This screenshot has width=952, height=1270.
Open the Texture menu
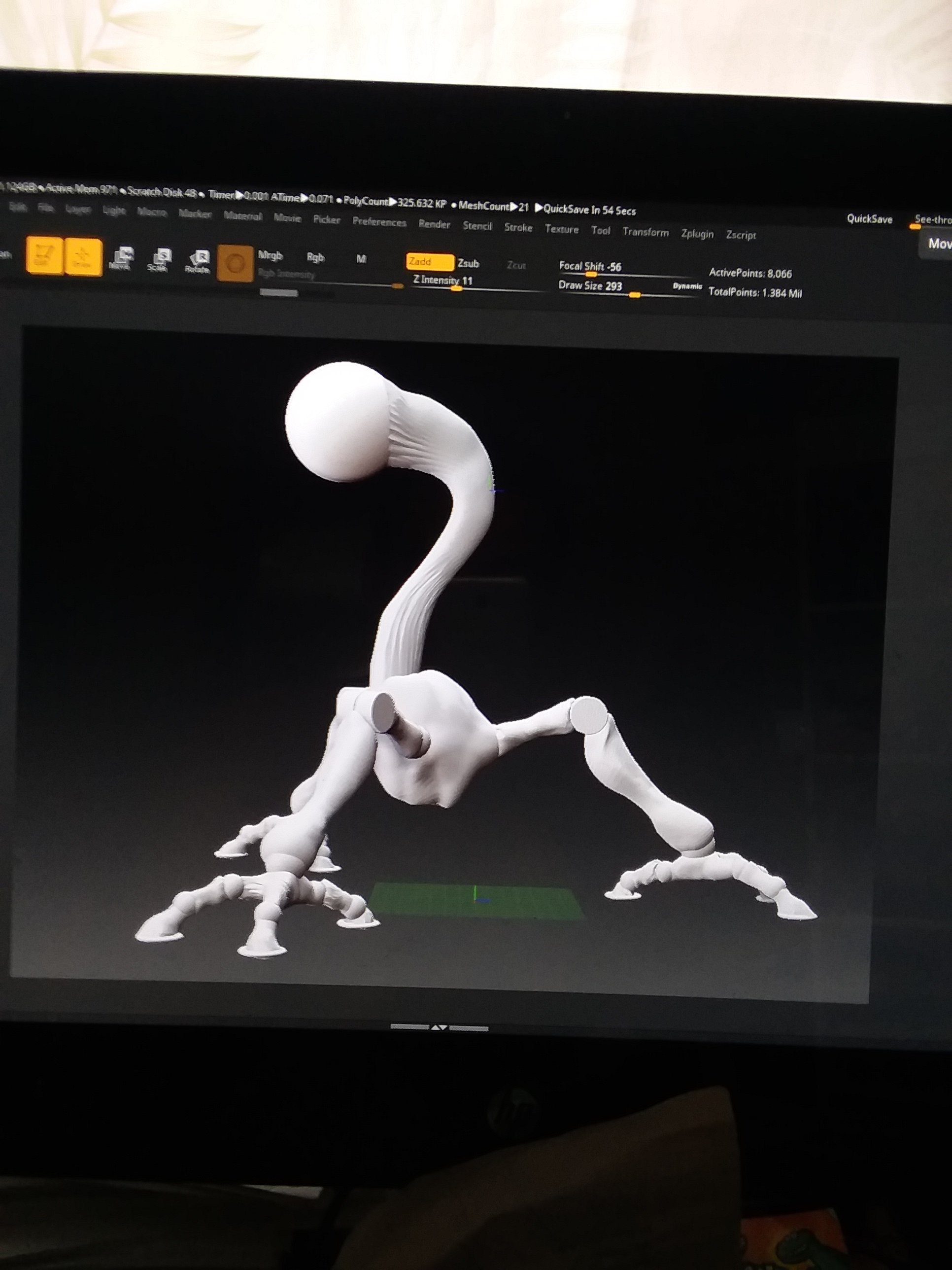click(562, 229)
